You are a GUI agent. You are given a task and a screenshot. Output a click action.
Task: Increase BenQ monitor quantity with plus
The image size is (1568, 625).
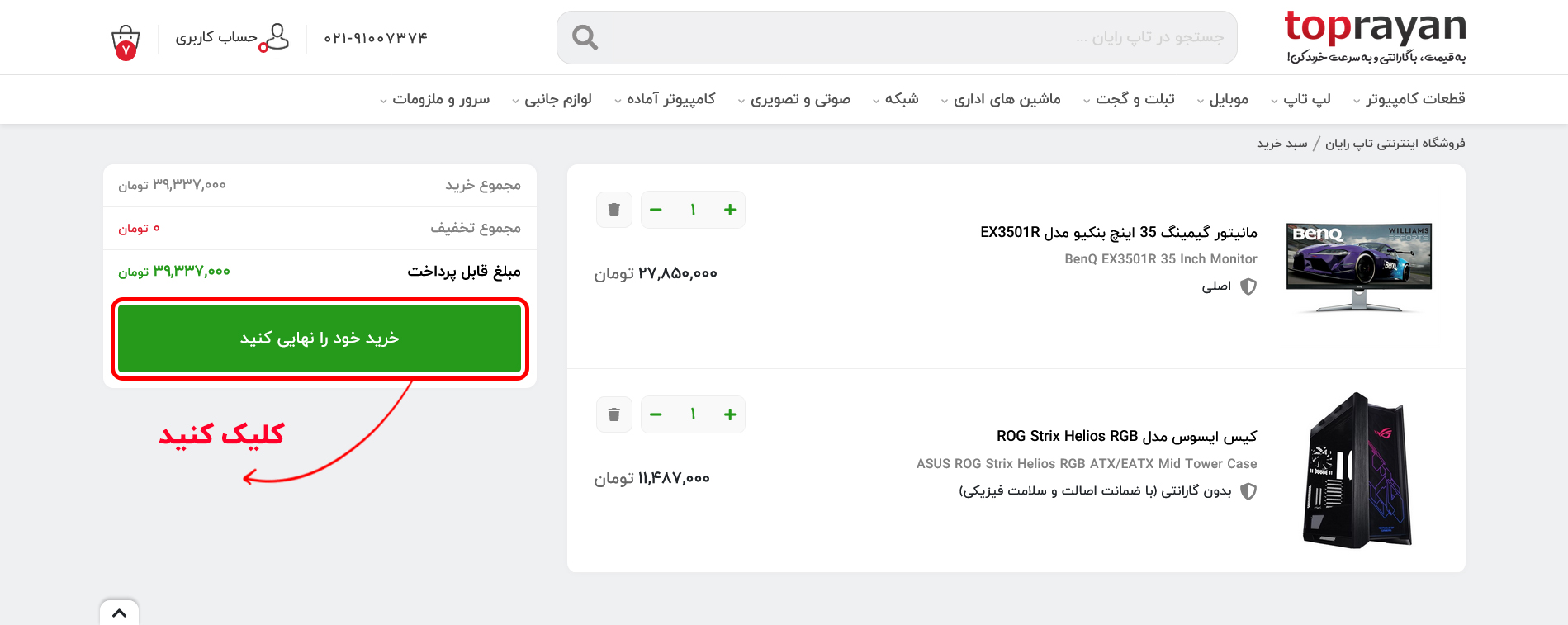(730, 210)
